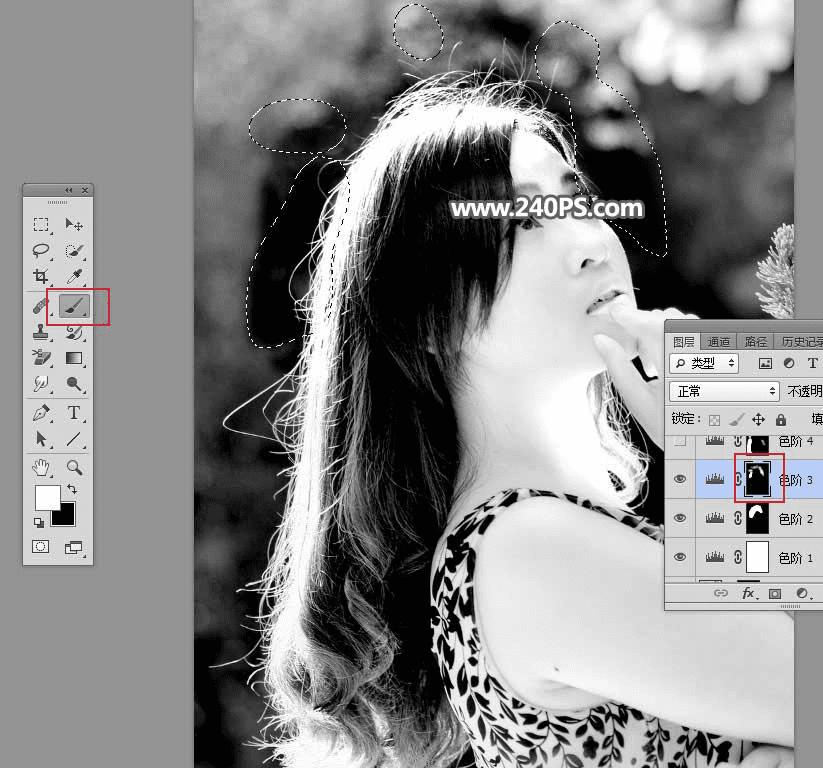Viewport: 823px width, 768px height.
Task: Switch to the 路径 (Paths) tab
Action: click(x=755, y=342)
